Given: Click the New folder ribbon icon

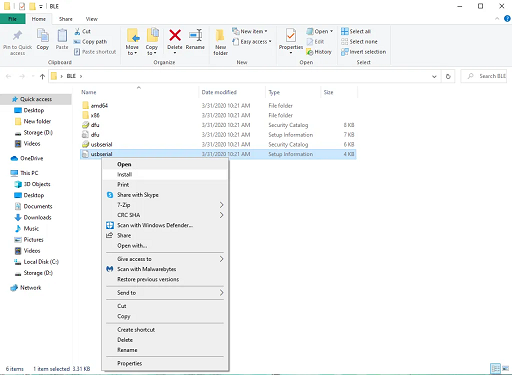Looking at the screenshot, I should tap(220, 35).
